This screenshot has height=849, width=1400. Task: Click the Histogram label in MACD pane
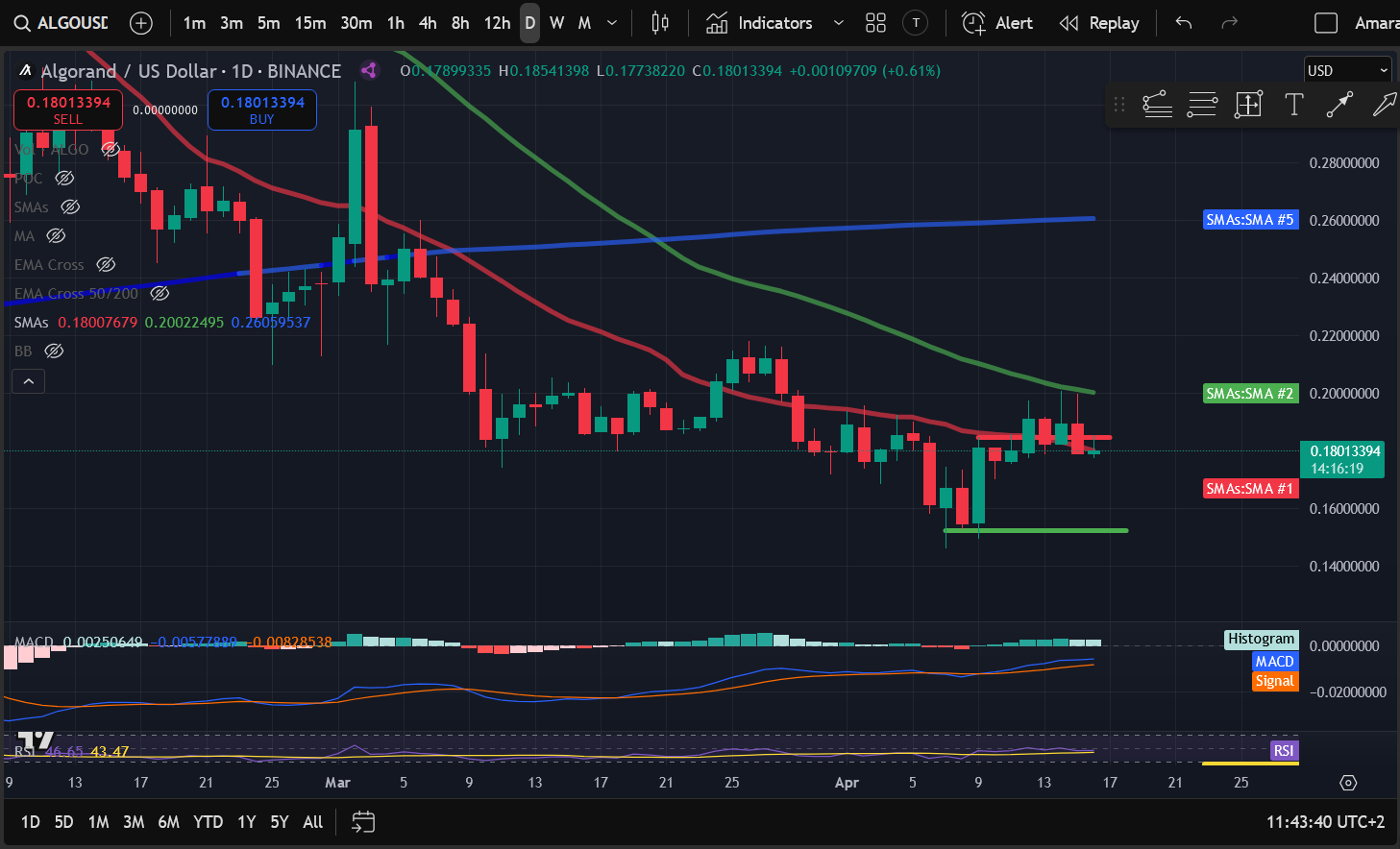click(1262, 639)
